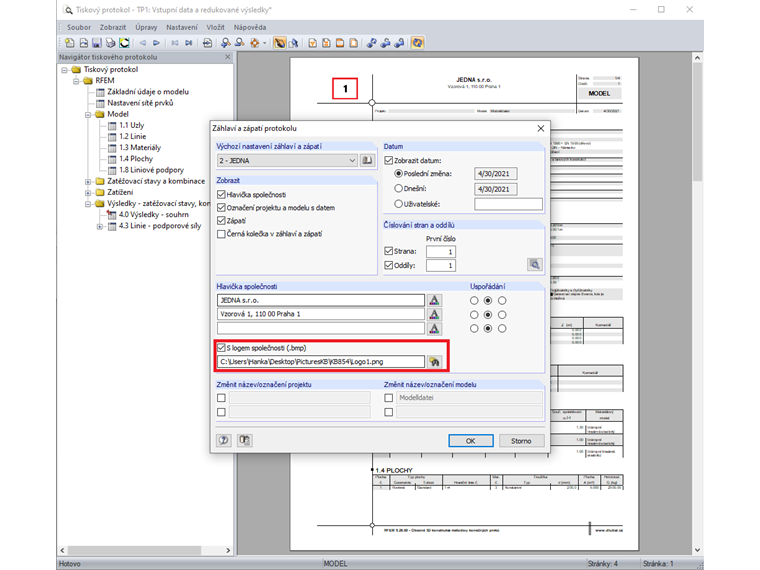This screenshot has width=760, height=570.
Task: Confirm dialog with OK button
Action: (x=471, y=441)
